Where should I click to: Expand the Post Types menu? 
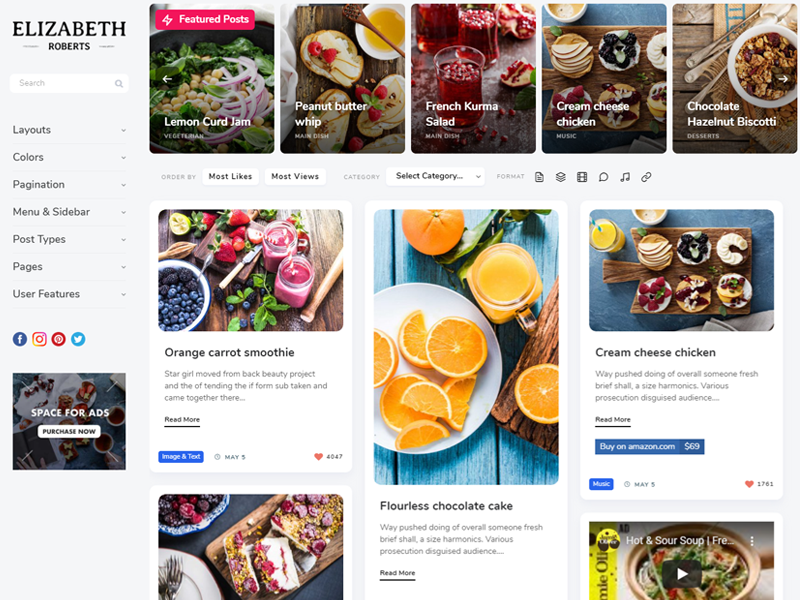tap(69, 239)
